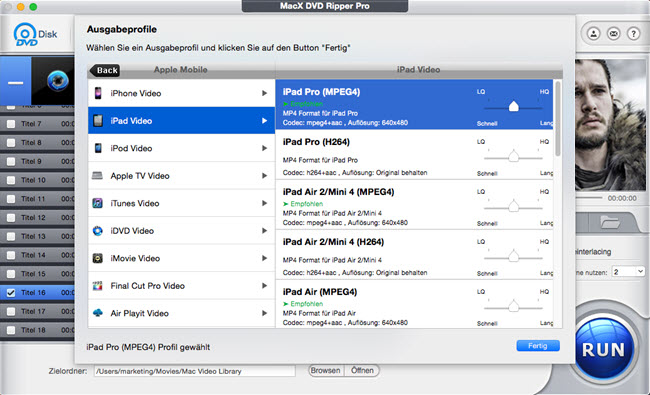This screenshot has height=395, width=650.
Task: Expand iPhone Video submenu arrow
Action: click(x=264, y=93)
